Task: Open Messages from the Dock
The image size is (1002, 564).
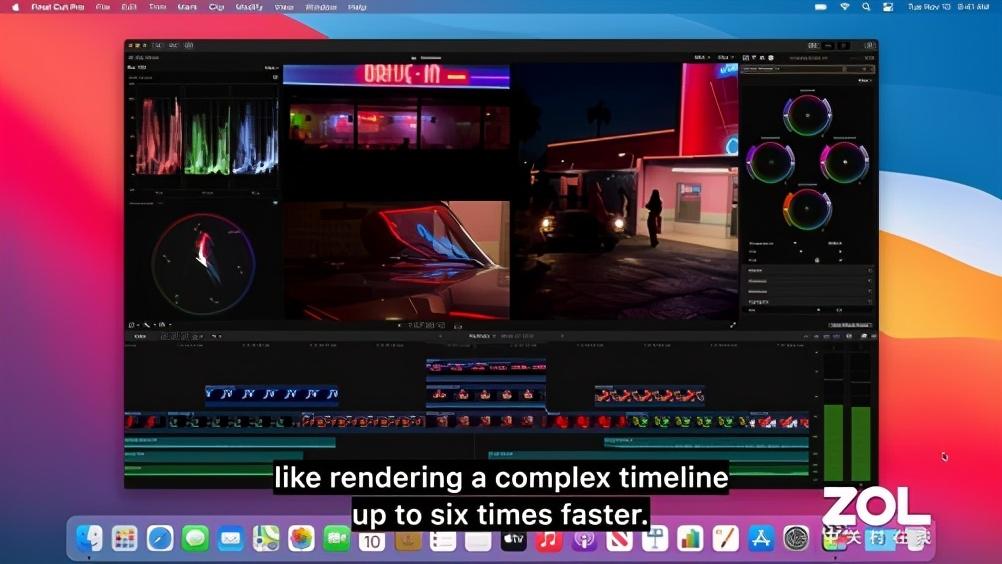Action: tap(195, 538)
